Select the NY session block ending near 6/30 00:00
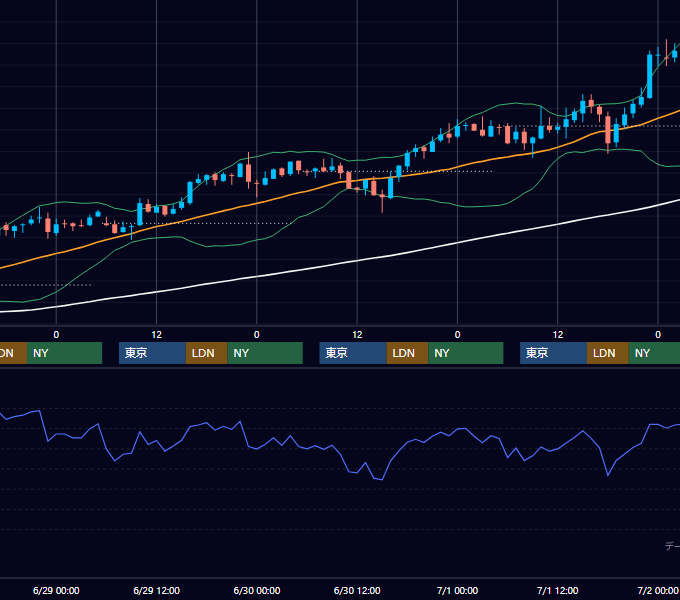The width and height of the screenshot is (680, 600). pyautogui.click(x=265, y=353)
